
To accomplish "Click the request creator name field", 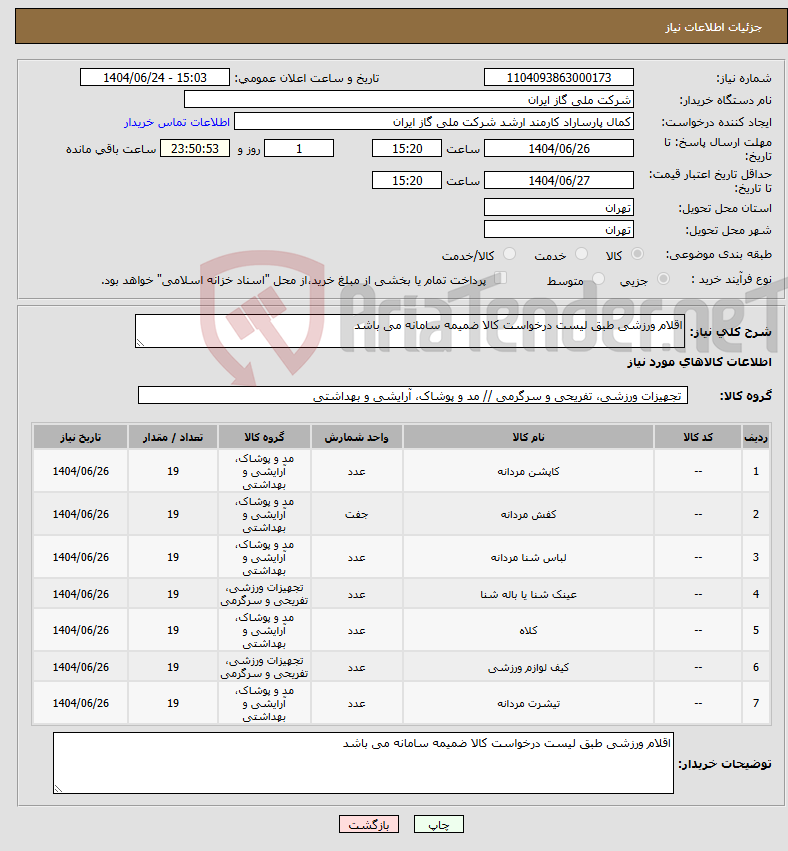I will 434,122.
